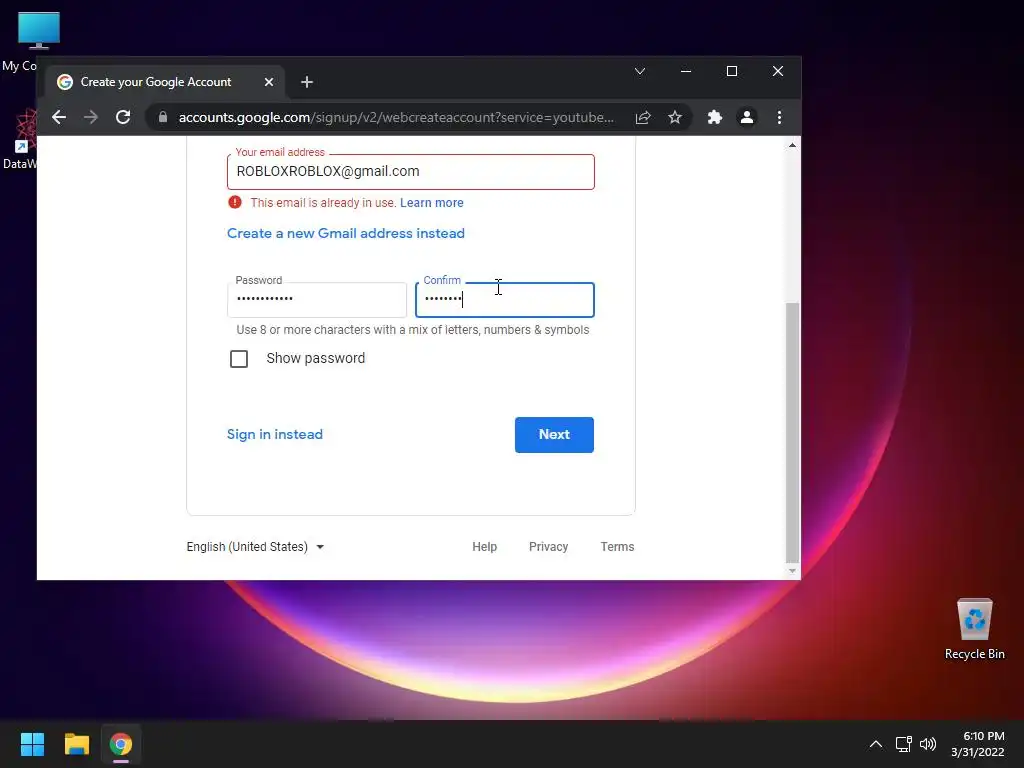
Task: Reload the Google signup page
Action: tap(123, 118)
